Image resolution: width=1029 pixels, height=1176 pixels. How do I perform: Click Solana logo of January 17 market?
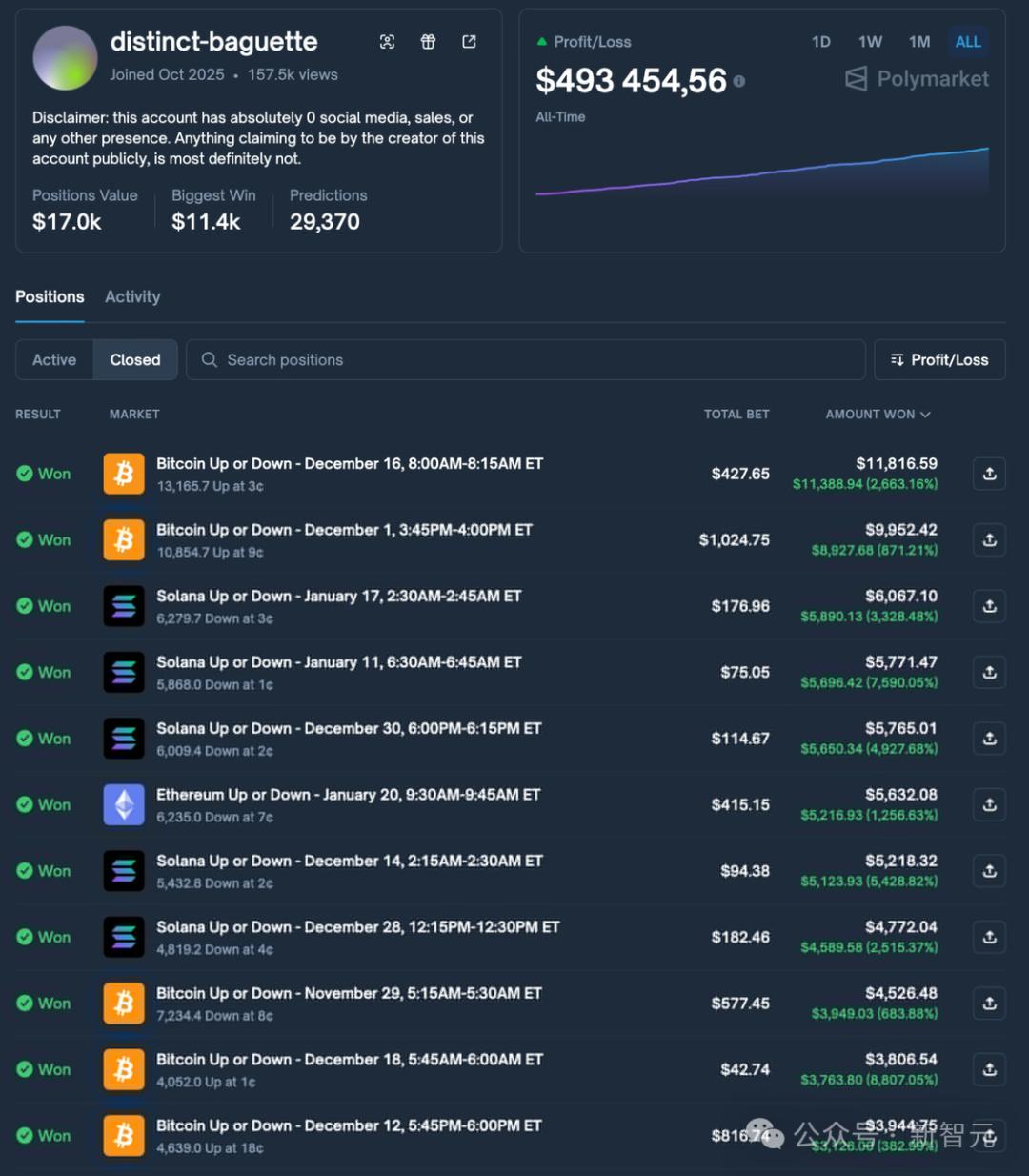tap(124, 606)
